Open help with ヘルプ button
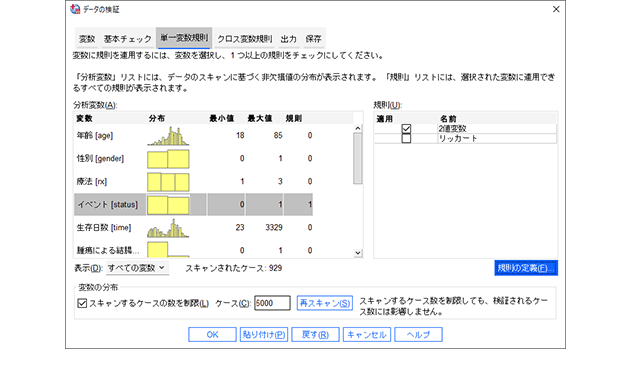Viewport: 630px width, 380px height. click(x=418, y=335)
